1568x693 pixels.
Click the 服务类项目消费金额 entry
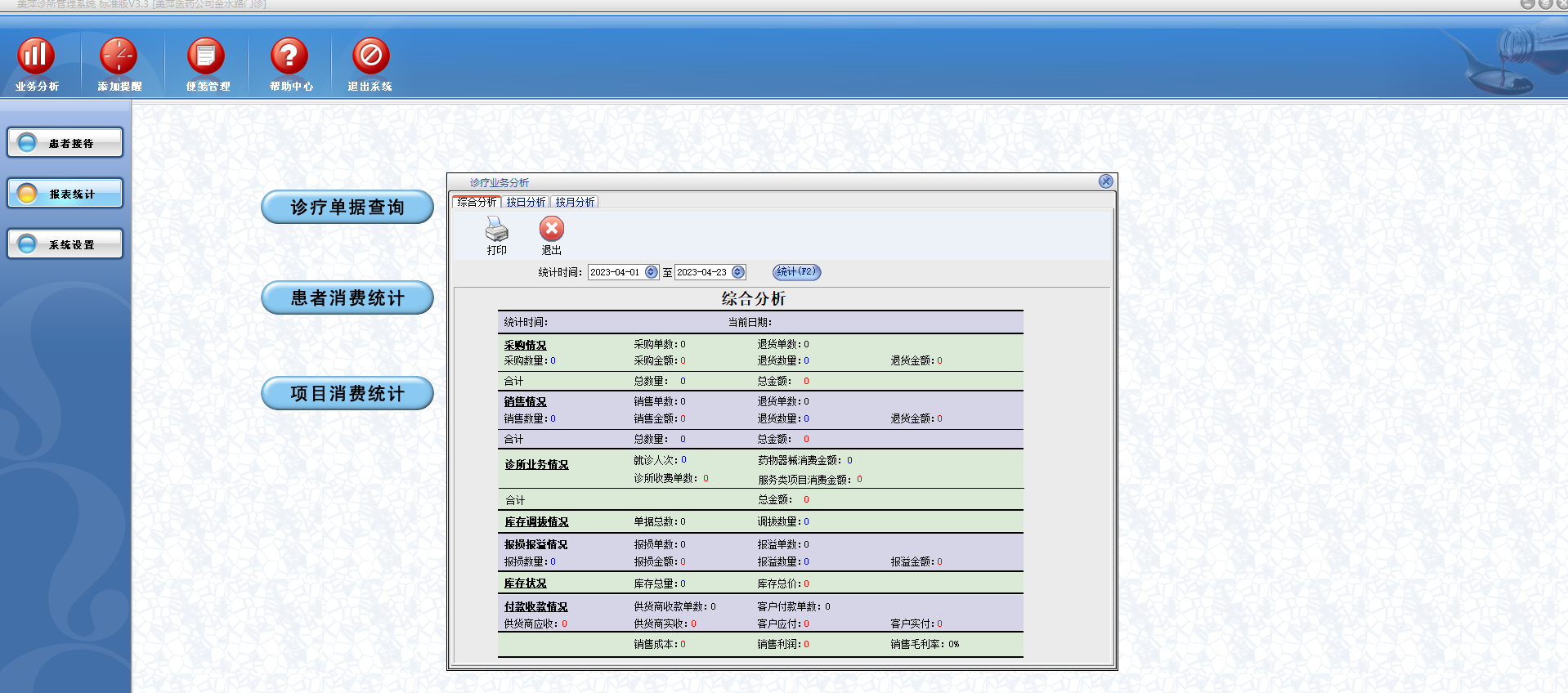(810, 480)
